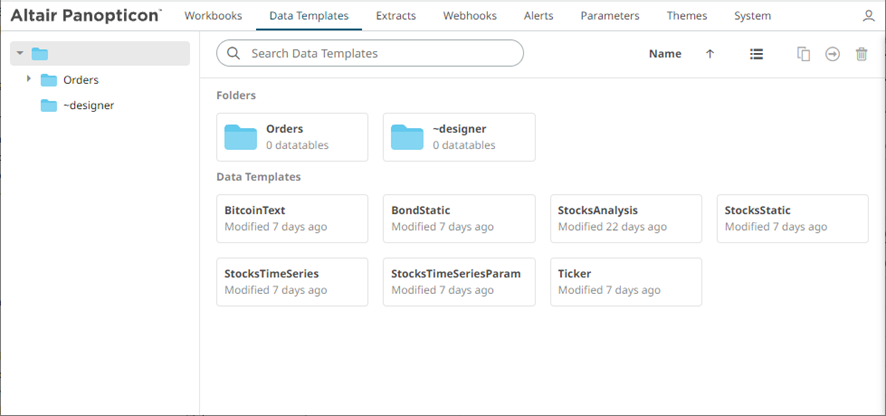This screenshot has height=416, width=886.
Task: Switch to list view layout
Action: pos(757,54)
